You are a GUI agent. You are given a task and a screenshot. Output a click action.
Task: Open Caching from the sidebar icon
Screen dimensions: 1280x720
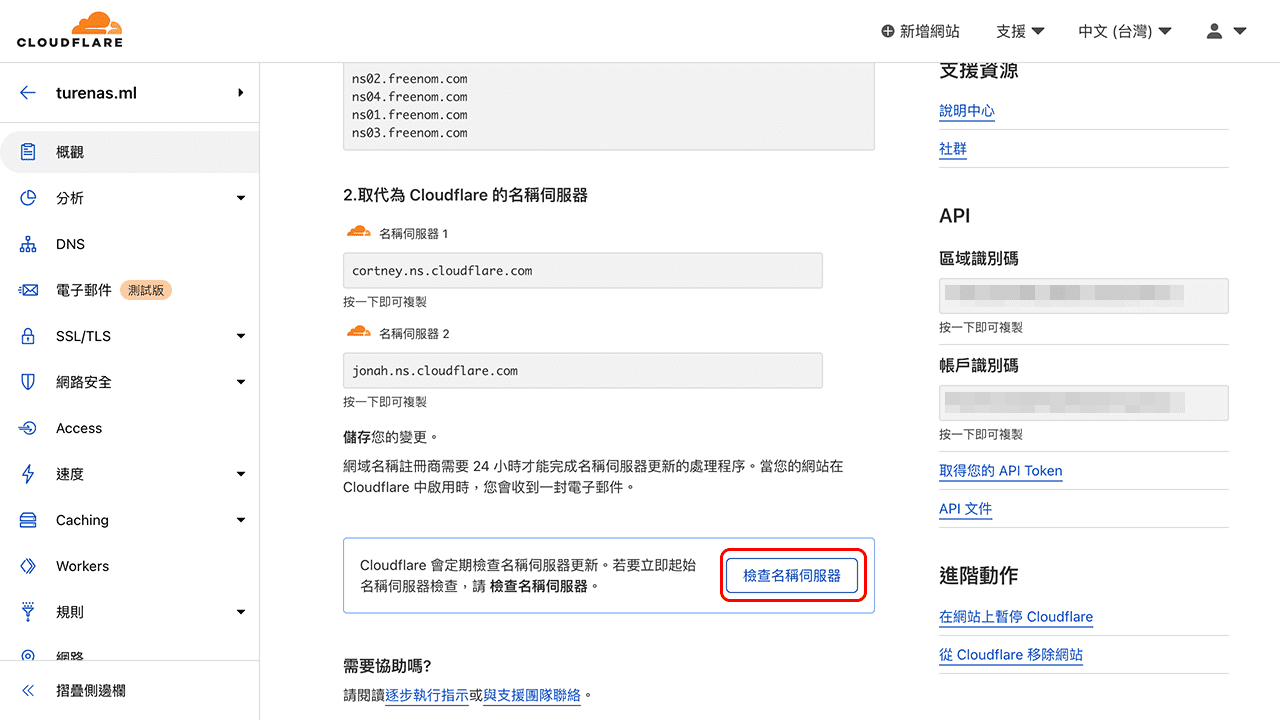tap(29, 520)
